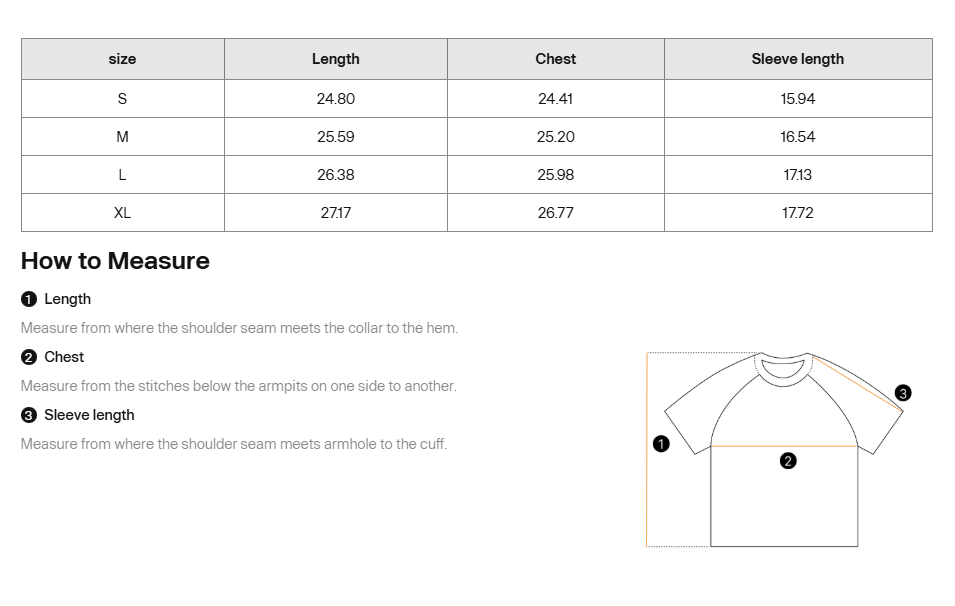Click the size M row label
Screen dimensions: 955x606
tap(122, 137)
